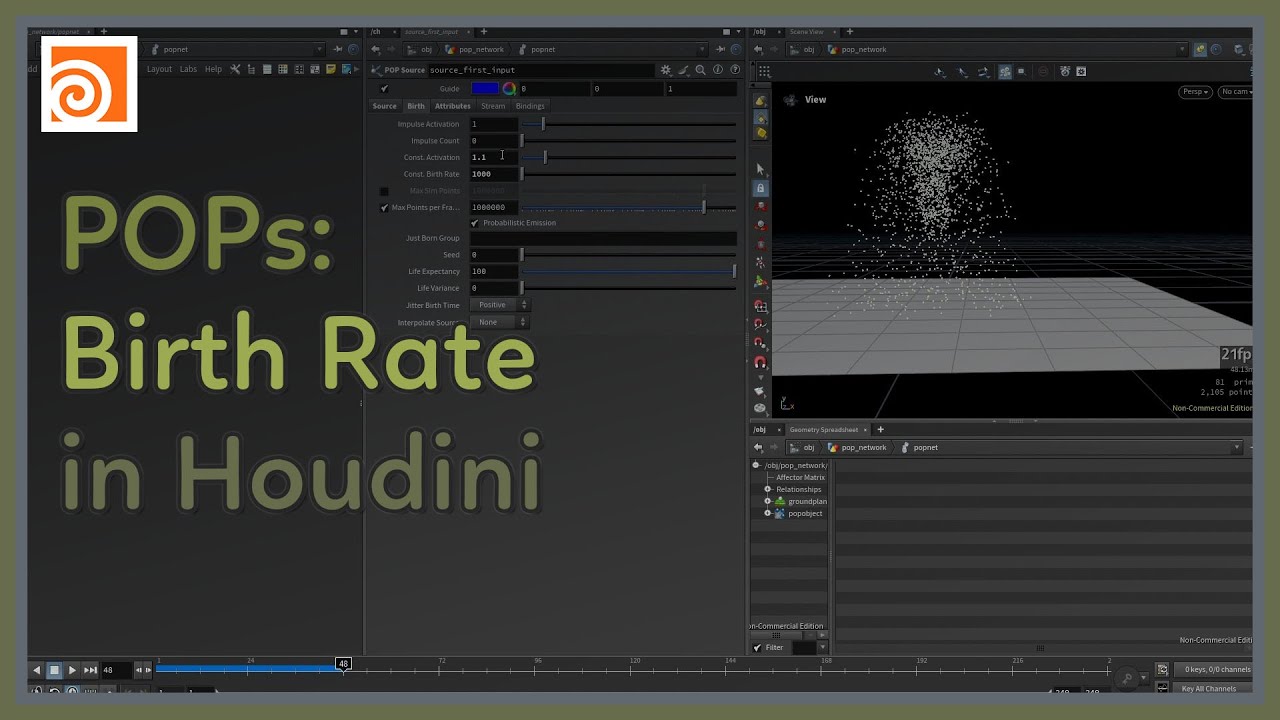
Task: Open the Scene View path history dropdown
Action: pyautogui.click(x=1183, y=49)
